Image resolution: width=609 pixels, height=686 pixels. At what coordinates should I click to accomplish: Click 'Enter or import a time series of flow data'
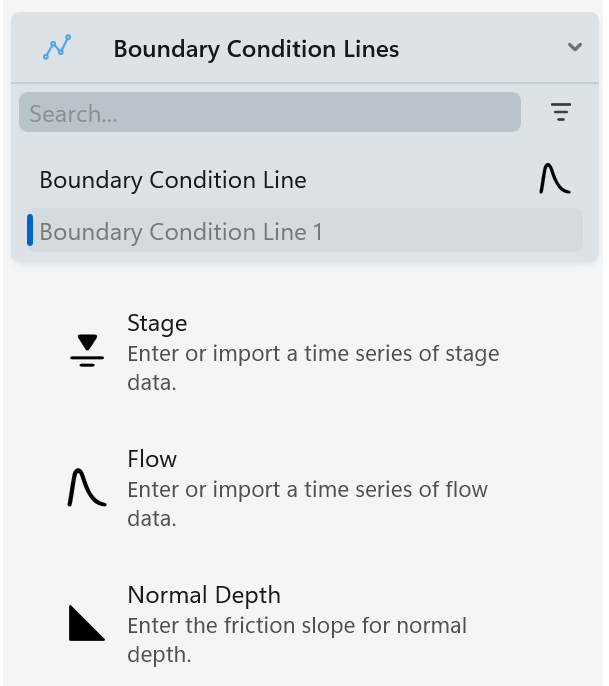[x=307, y=503]
